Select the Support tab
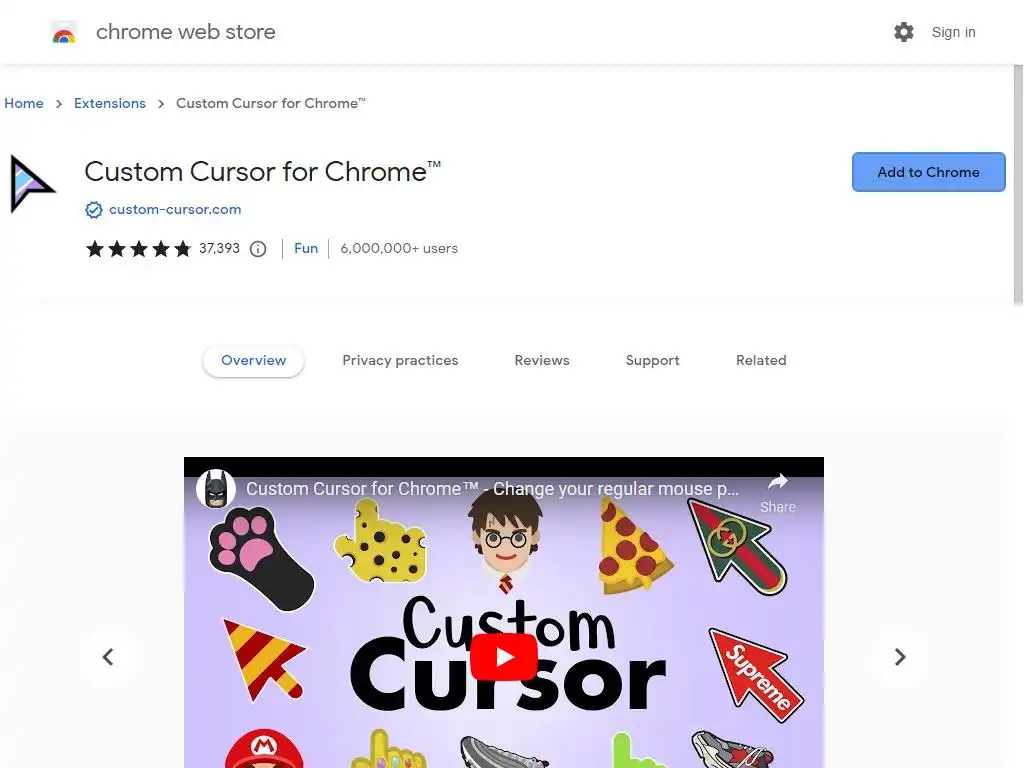This screenshot has width=1024, height=768. pos(652,360)
